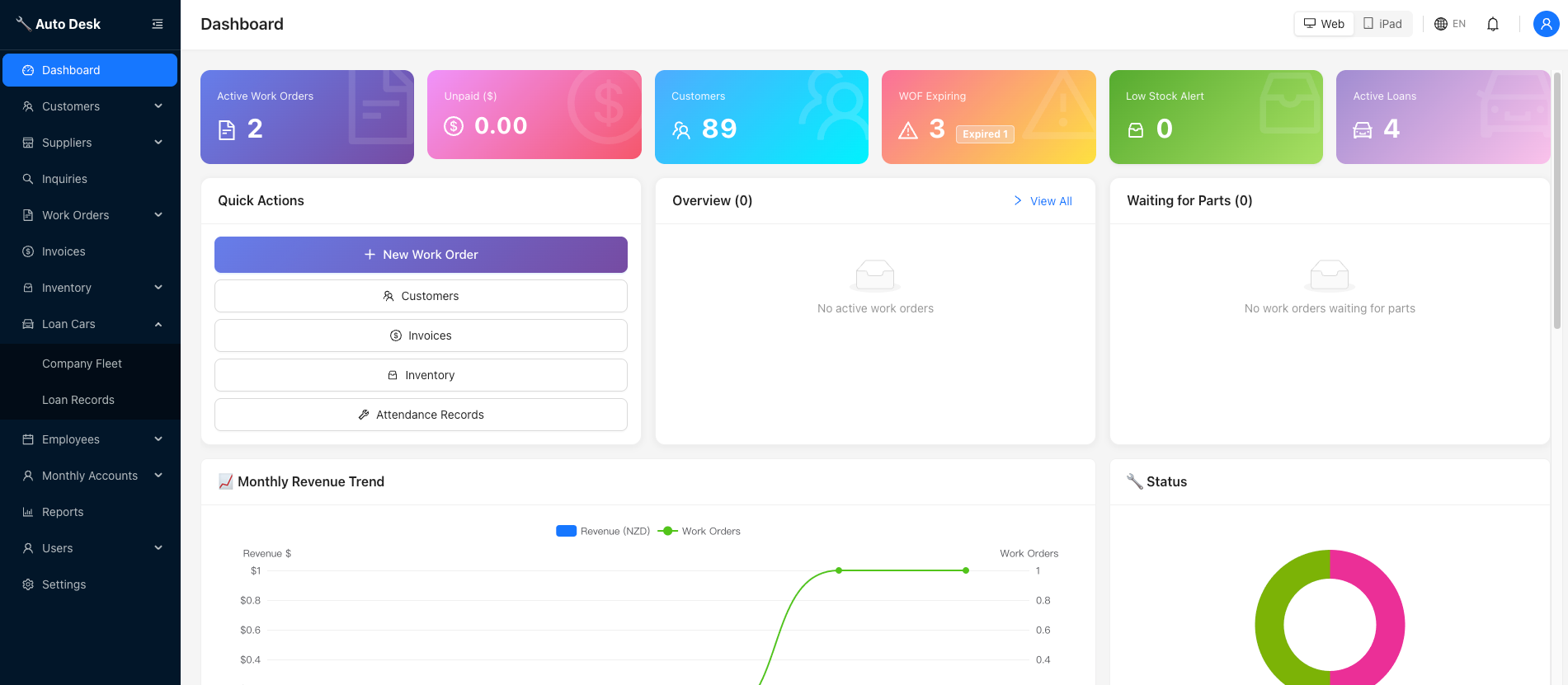1568x685 pixels.
Task: Click the green segment of Status donut
Action: [x=1270, y=622]
